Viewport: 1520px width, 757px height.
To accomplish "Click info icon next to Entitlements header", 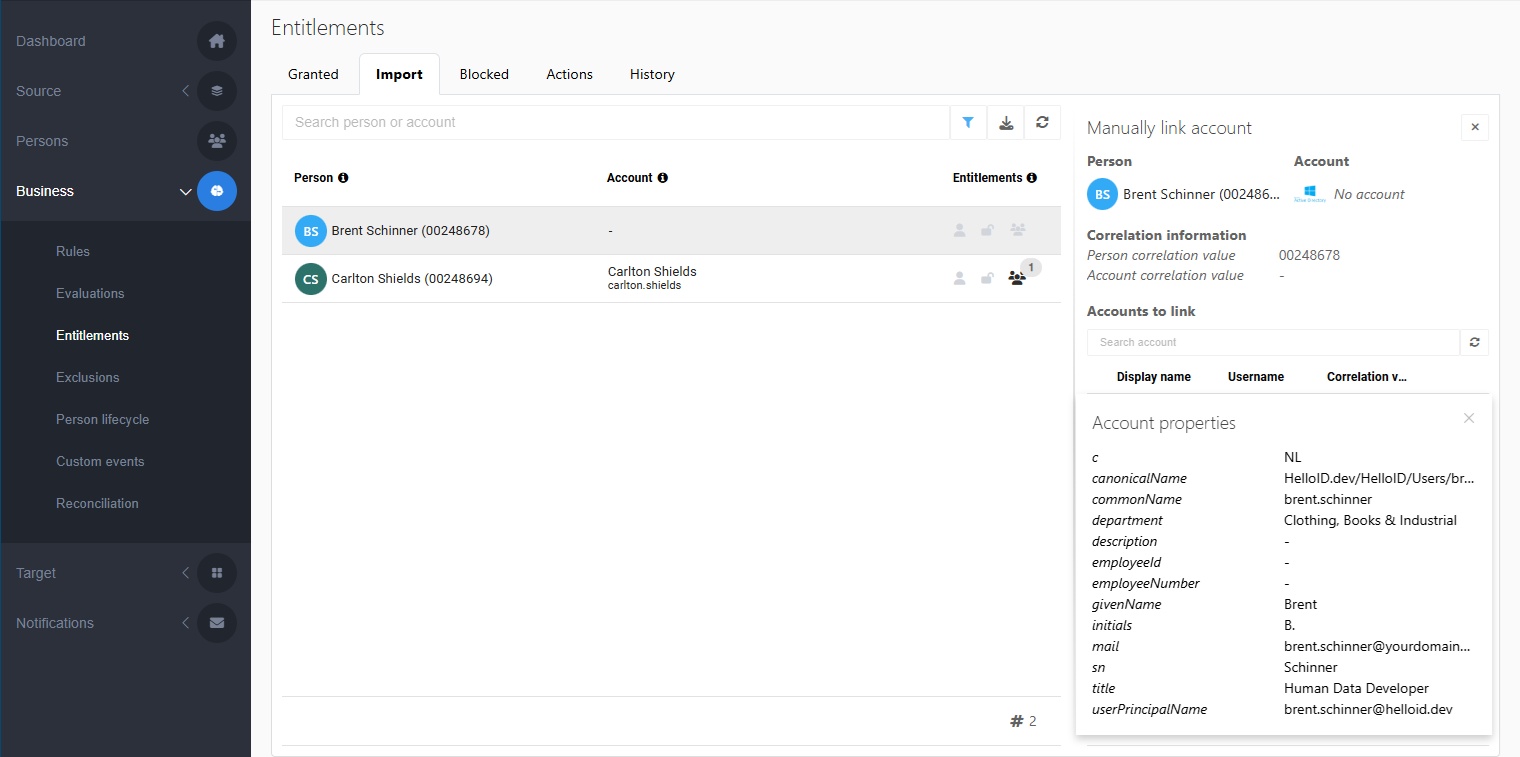I will click(x=1032, y=178).
